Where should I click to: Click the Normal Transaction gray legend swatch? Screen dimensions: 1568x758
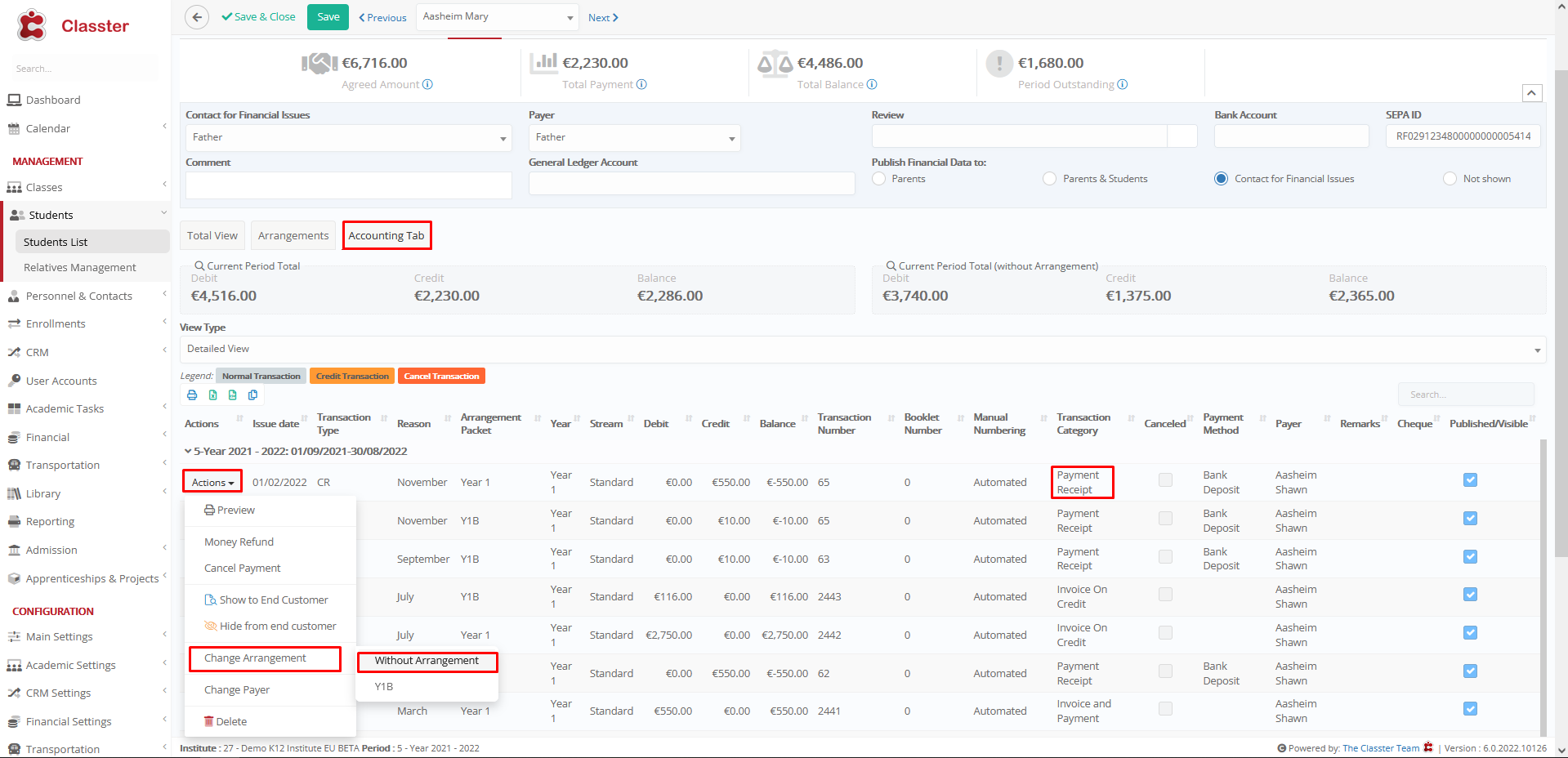(x=261, y=376)
